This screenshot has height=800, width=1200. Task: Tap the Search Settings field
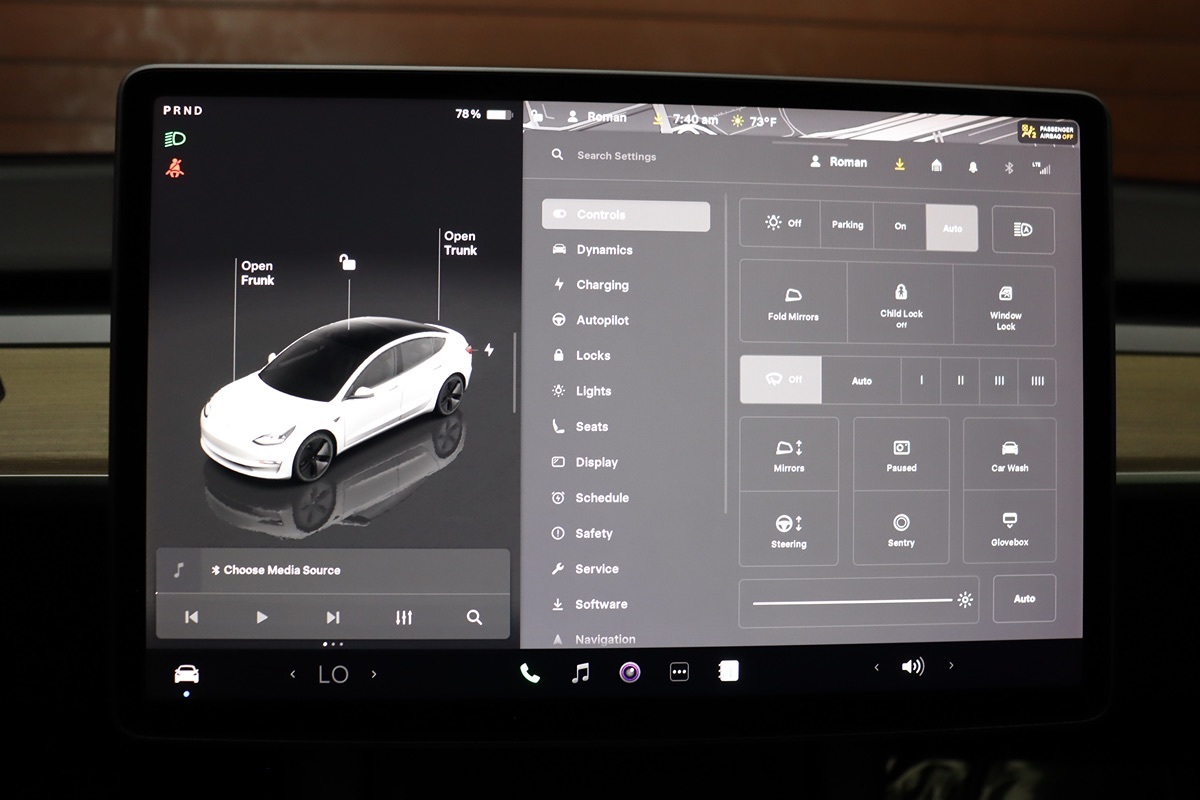[616, 156]
